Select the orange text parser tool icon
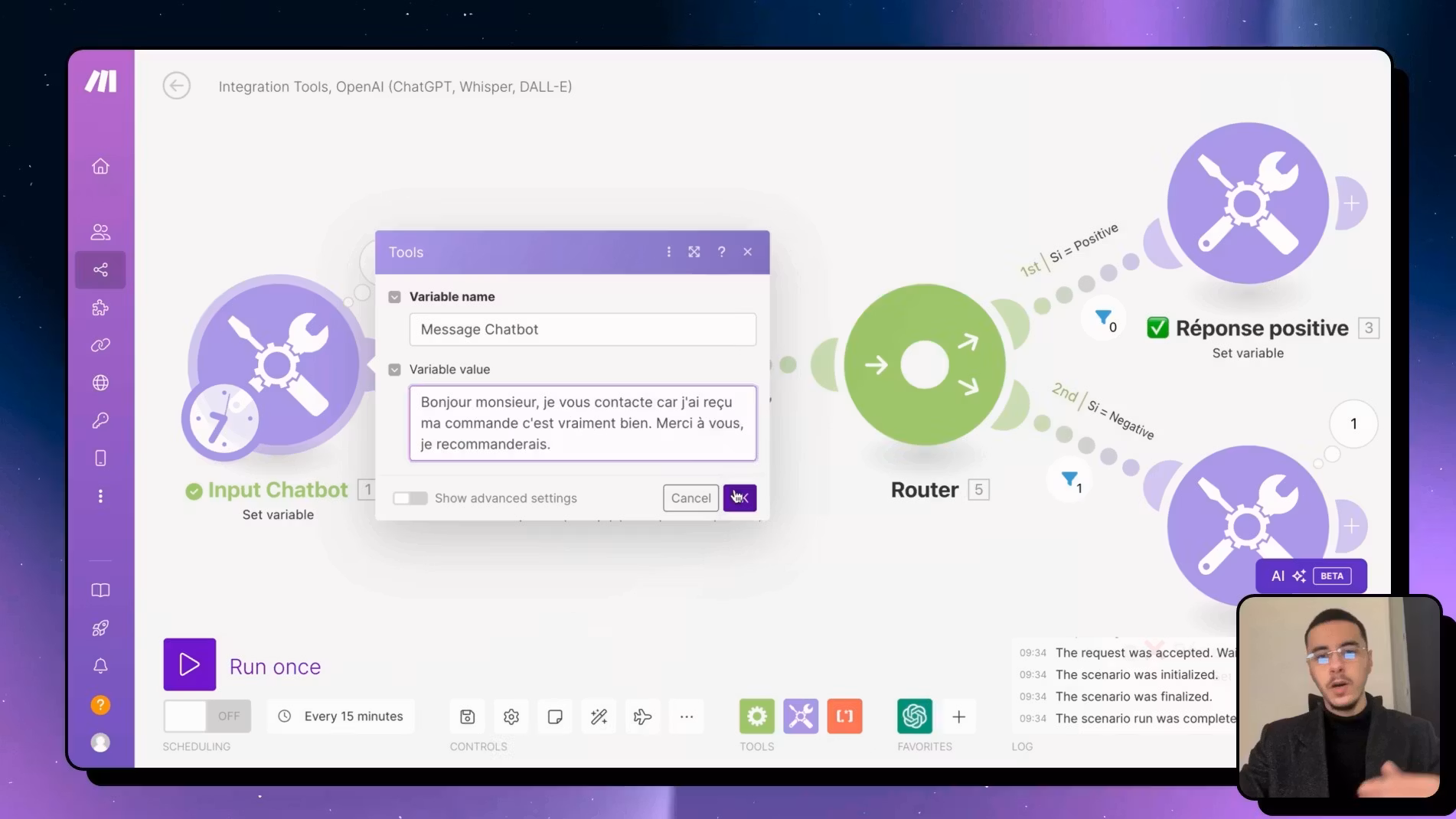Screen dimensions: 1456x819 point(844,716)
